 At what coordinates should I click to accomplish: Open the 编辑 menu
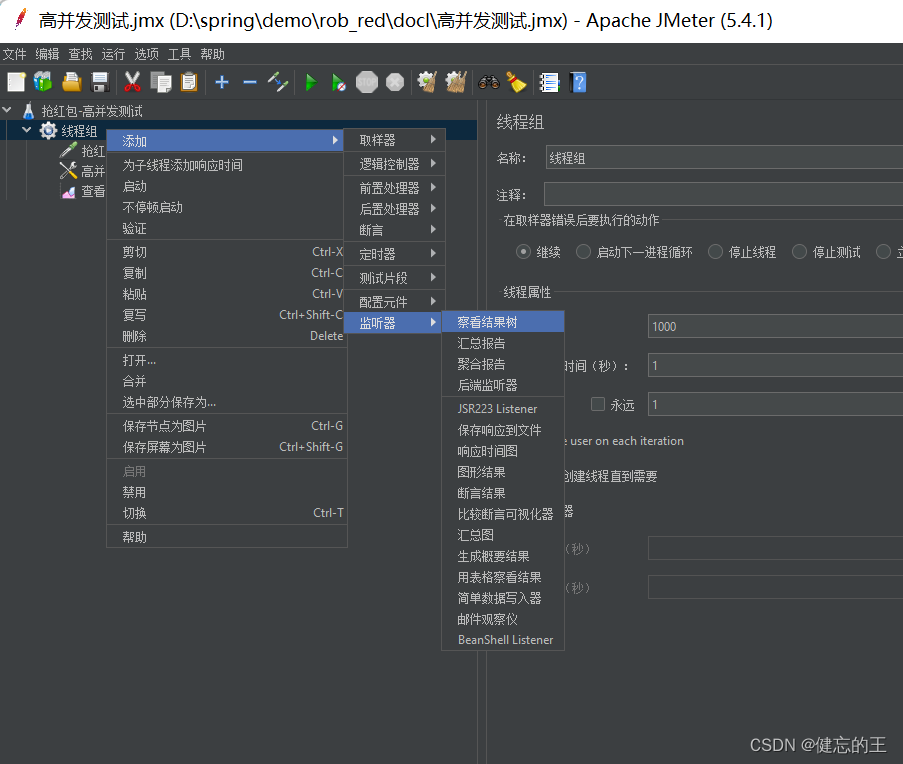point(47,54)
